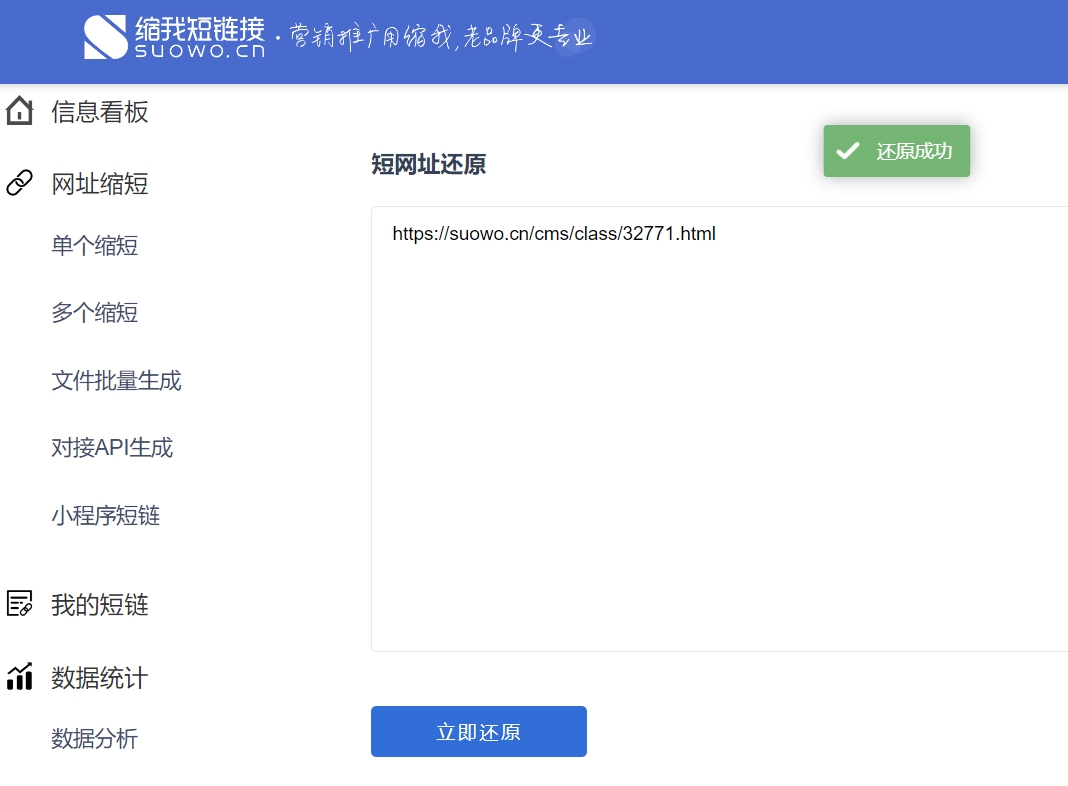Collapse the 网址缩短 menu section
1068x786 pixels.
[x=100, y=184]
